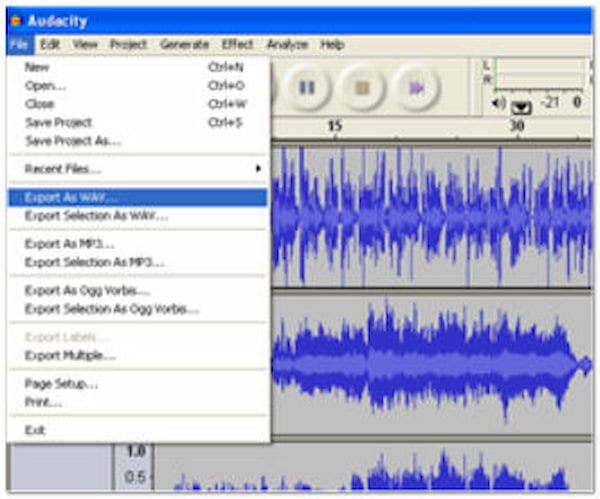Click the 15 mark on timeline ruler

click(x=334, y=126)
